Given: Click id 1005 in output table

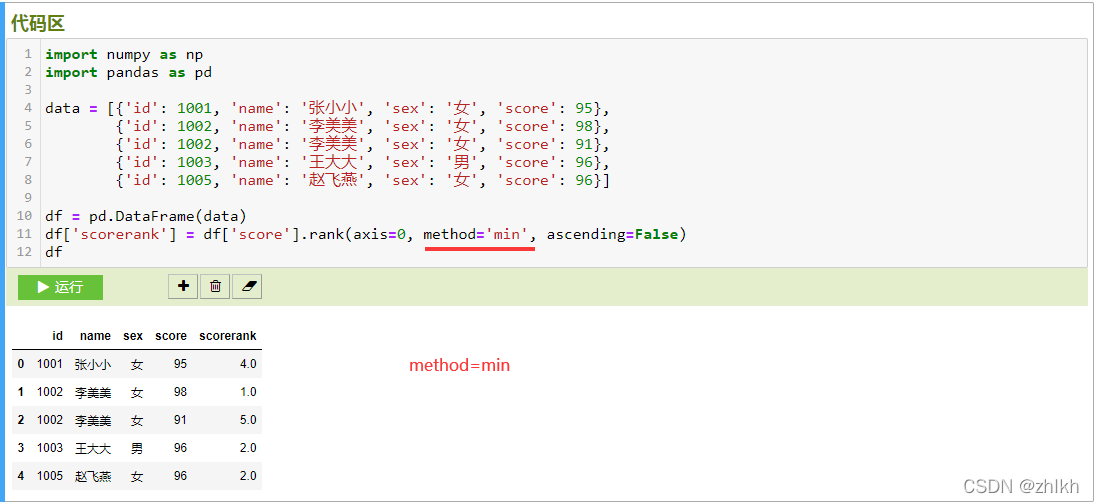Looking at the screenshot, I should point(50,476).
